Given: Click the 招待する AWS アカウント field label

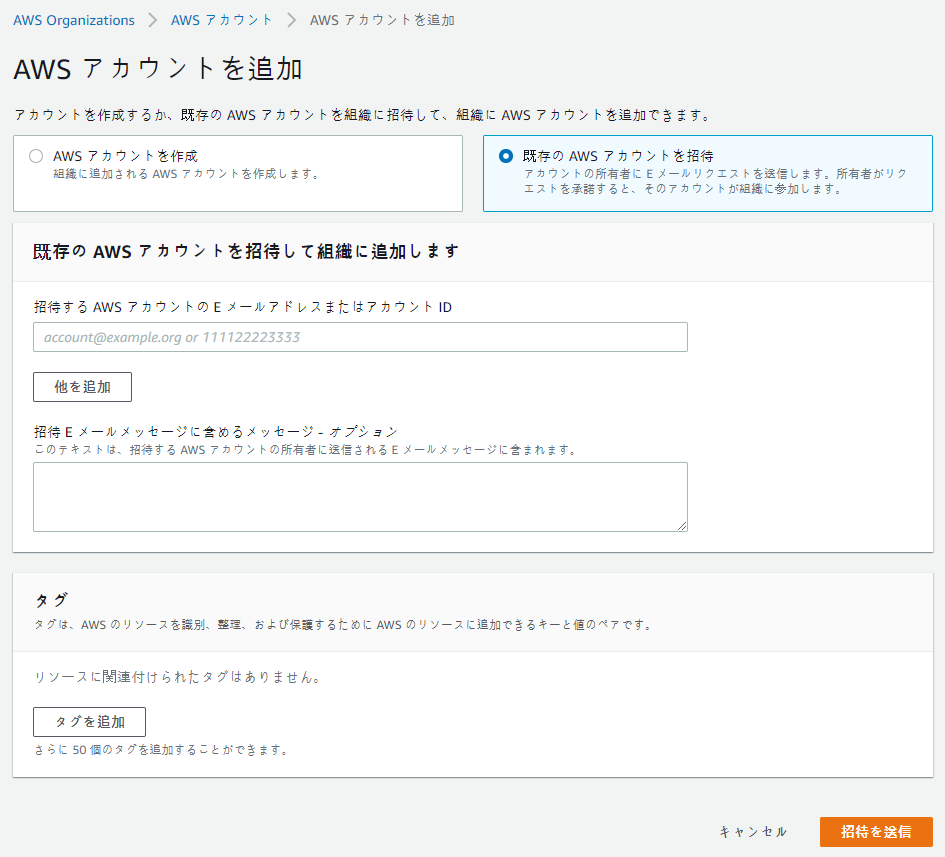Looking at the screenshot, I should [x=243, y=307].
